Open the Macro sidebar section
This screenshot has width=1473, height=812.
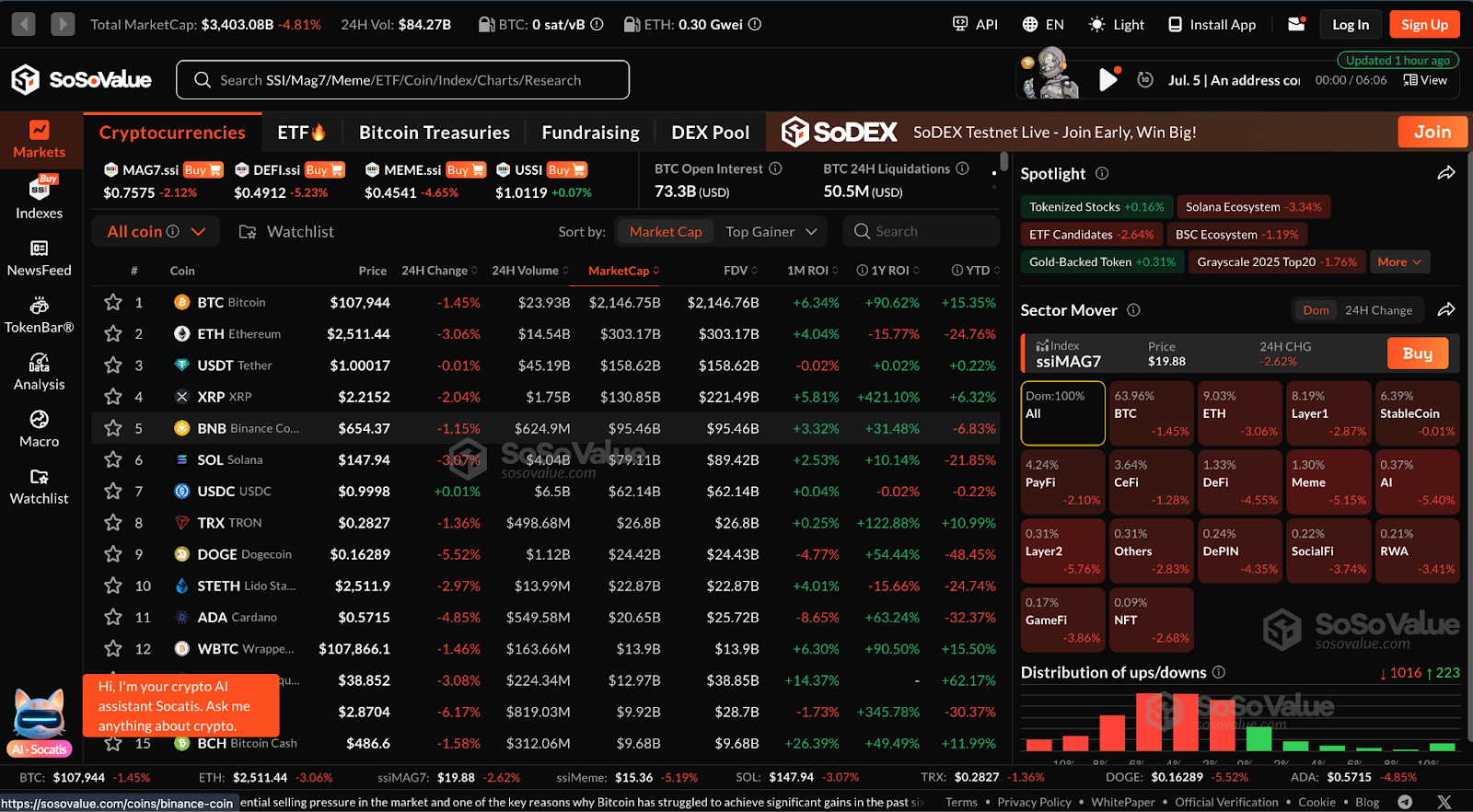pos(39,429)
